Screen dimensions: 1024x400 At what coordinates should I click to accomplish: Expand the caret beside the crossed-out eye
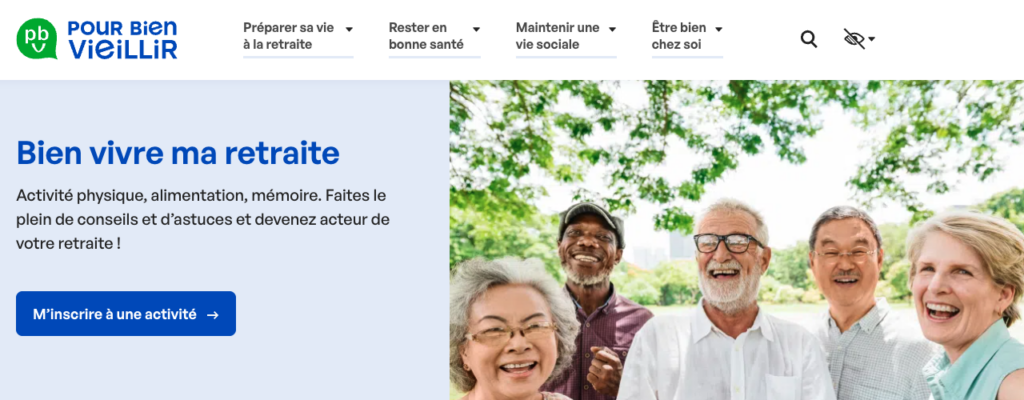click(871, 39)
